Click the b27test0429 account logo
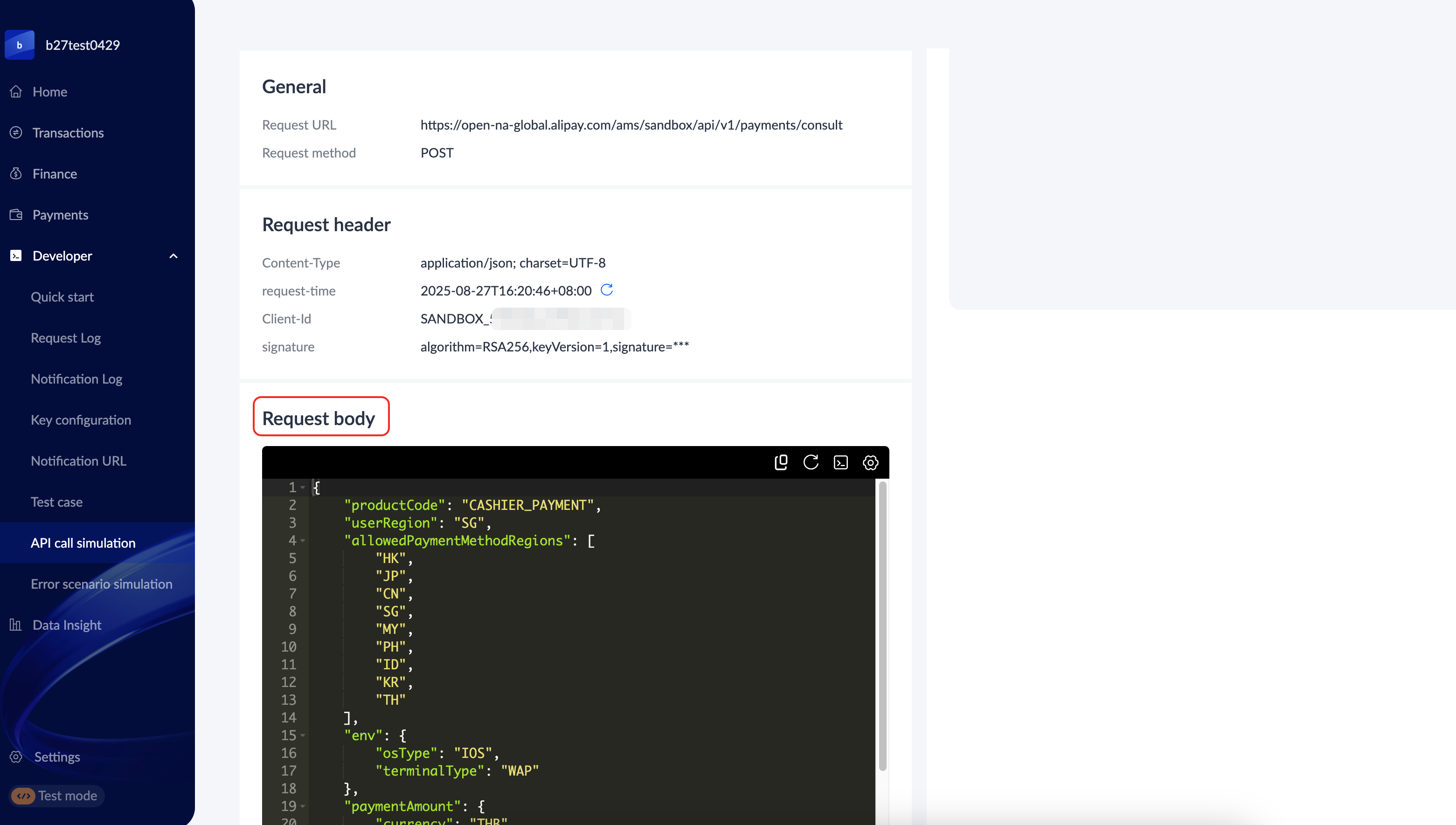The image size is (1456, 825). click(20, 45)
